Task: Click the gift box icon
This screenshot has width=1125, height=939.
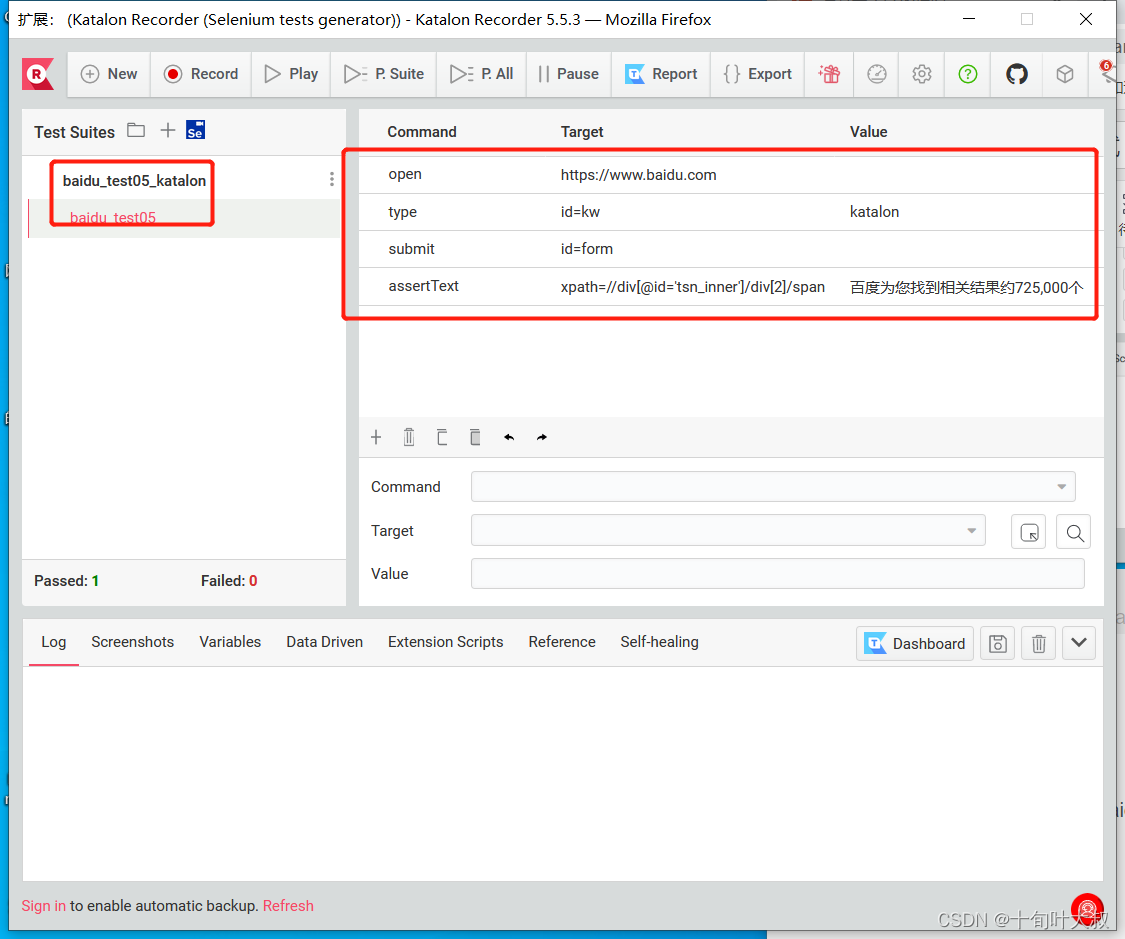Action: click(x=829, y=74)
